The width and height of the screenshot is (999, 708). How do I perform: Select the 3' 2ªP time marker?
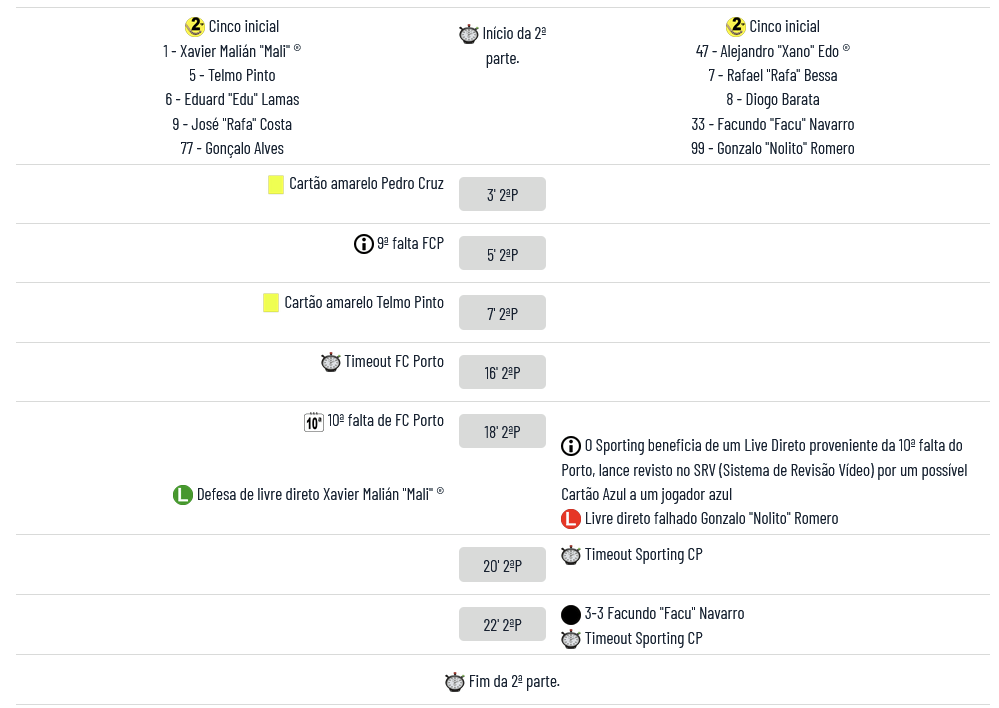502,194
